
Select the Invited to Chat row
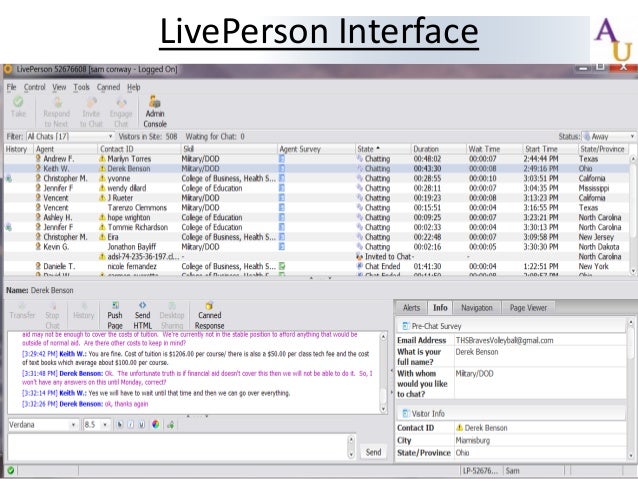pyautogui.click(x=317, y=256)
